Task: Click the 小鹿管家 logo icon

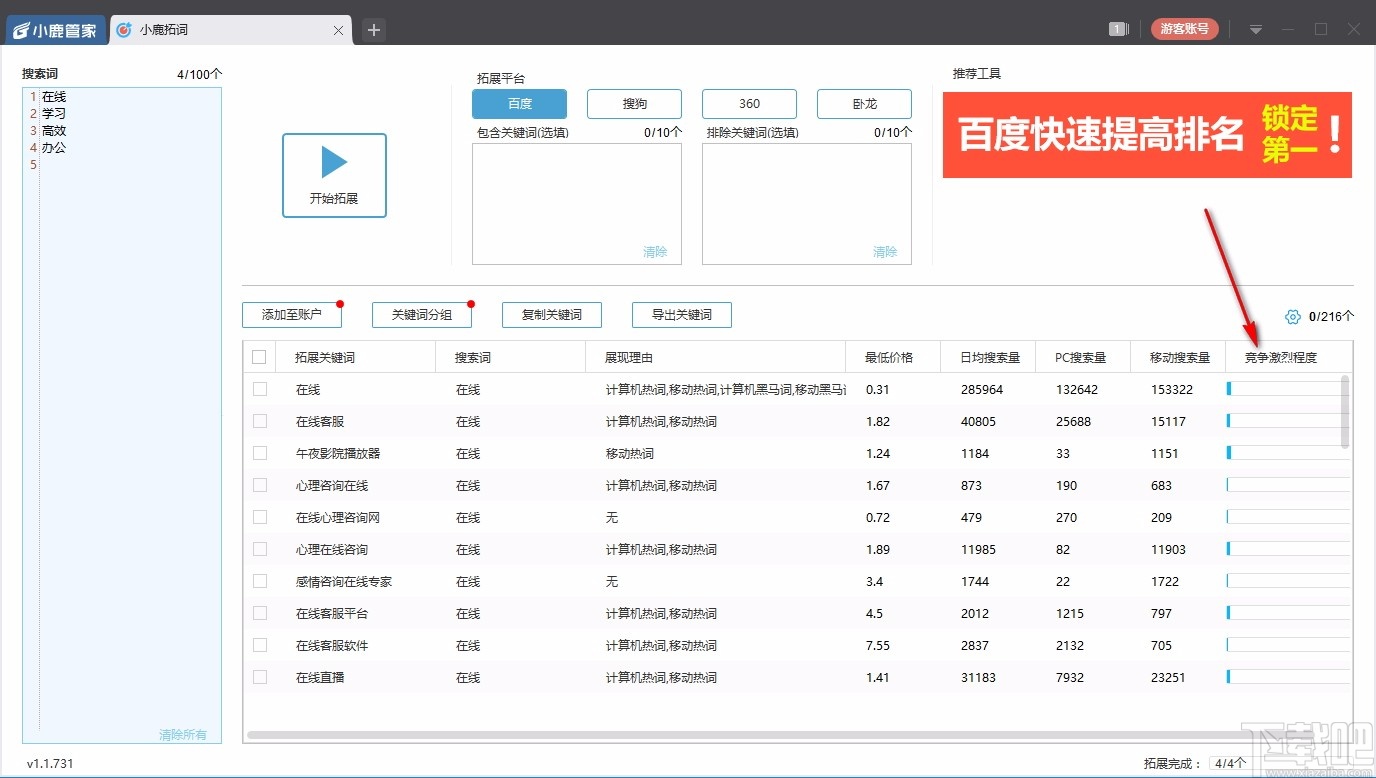Action: [22, 29]
